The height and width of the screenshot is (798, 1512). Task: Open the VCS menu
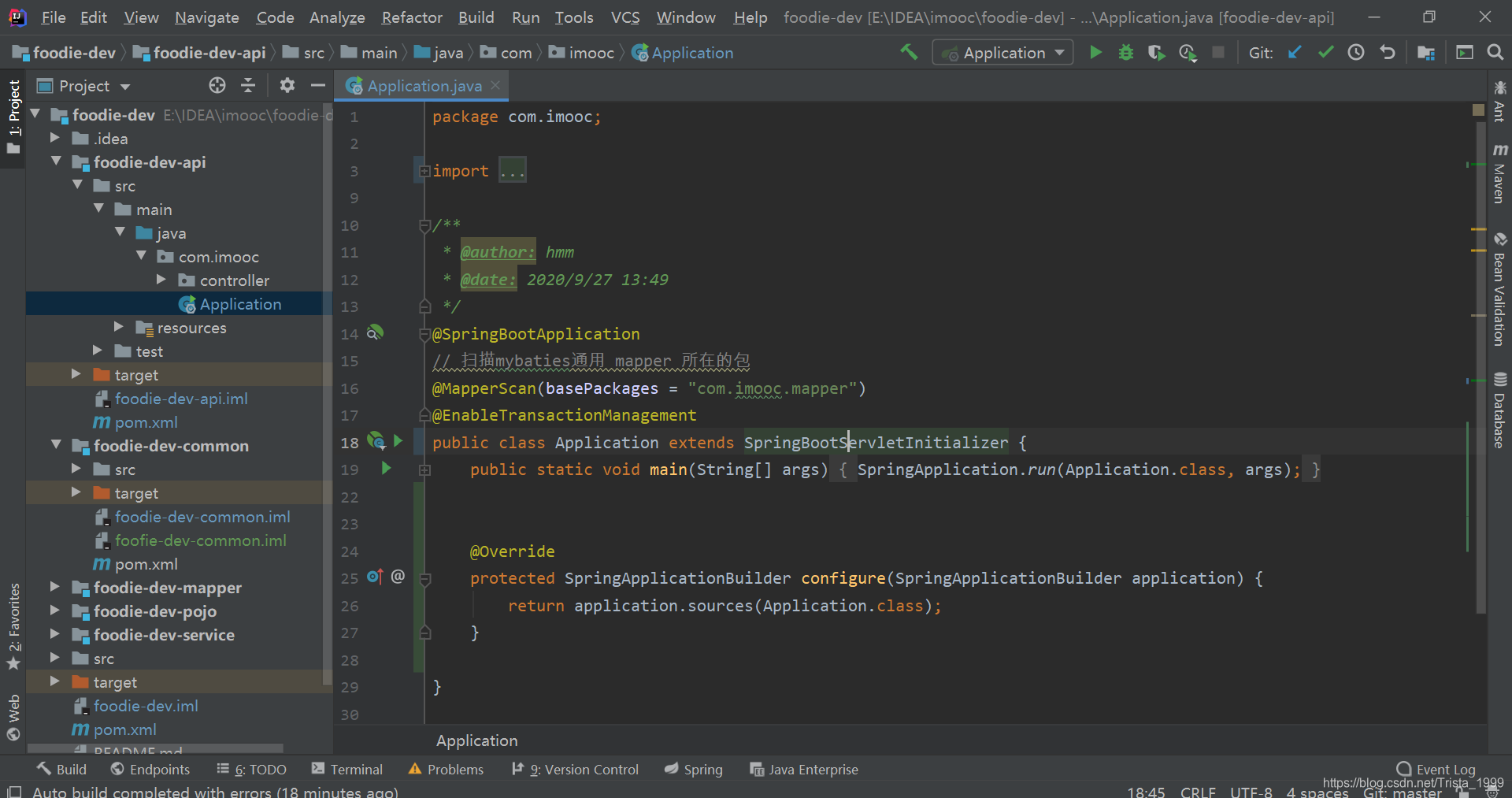625,17
